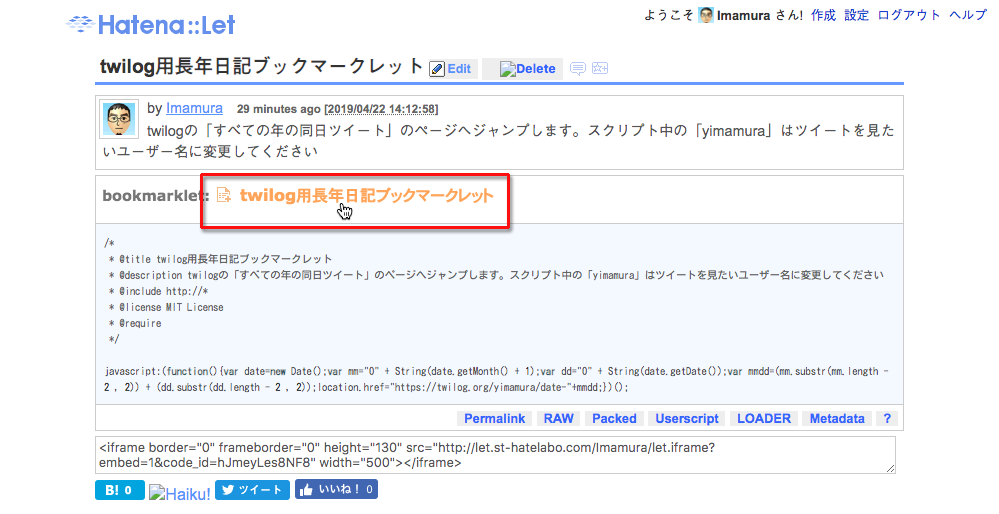Image resolution: width=999 pixels, height=514 pixels.
Task: Click the Imamura username in welcome header
Action: pyautogui.click(x=744, y=15)
